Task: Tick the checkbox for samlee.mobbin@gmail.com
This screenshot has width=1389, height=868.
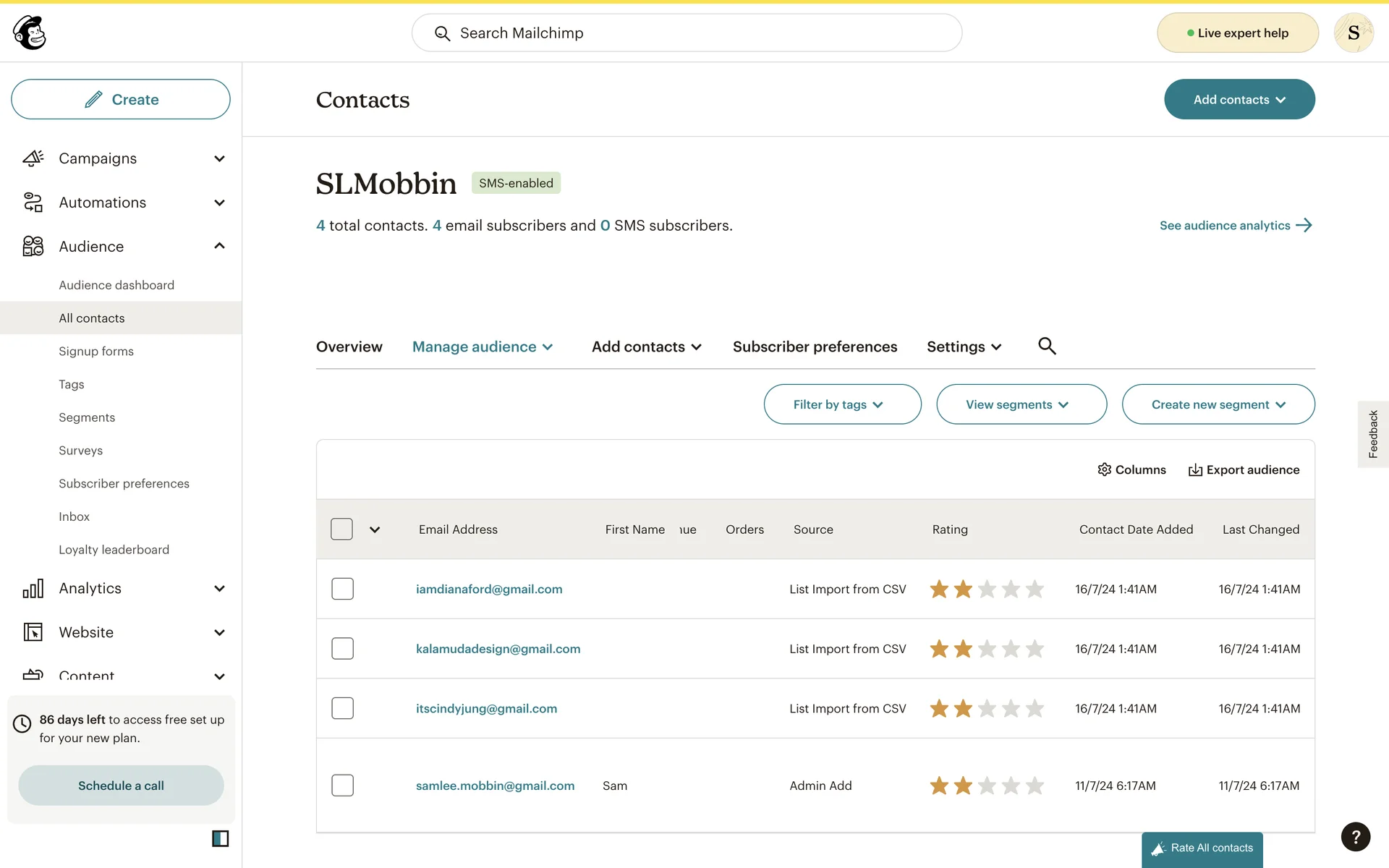Action: (342, 785)
